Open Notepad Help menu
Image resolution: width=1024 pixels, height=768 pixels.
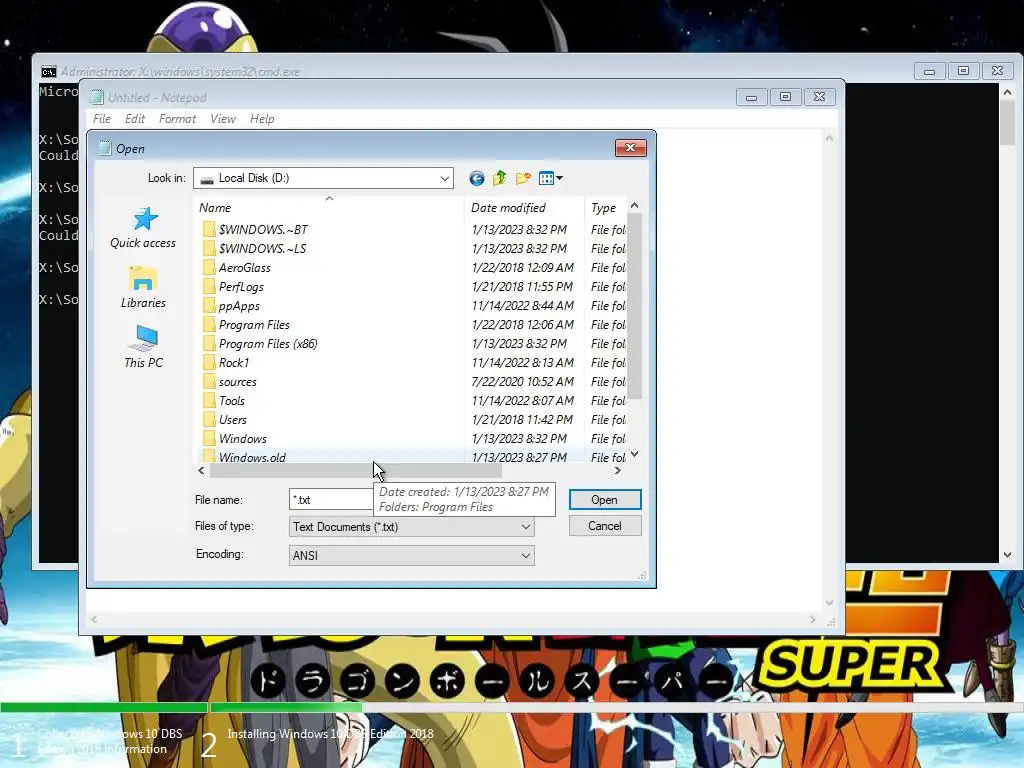pyautogui.click(x=262, y=119)
